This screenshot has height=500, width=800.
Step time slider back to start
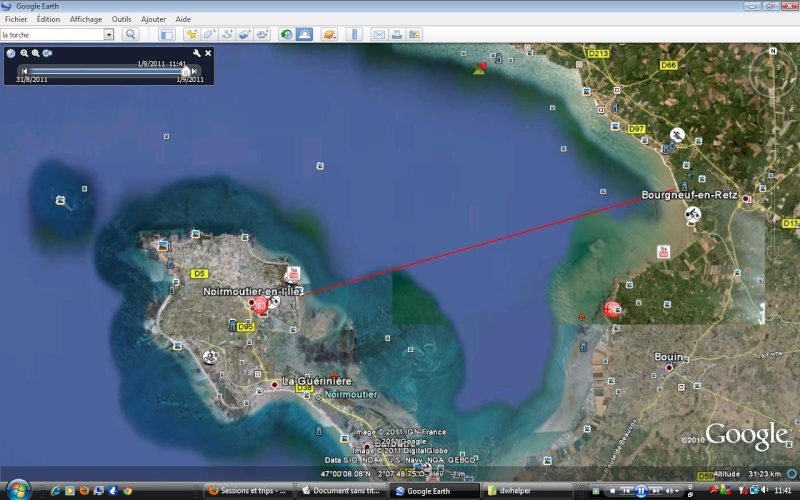24,71
